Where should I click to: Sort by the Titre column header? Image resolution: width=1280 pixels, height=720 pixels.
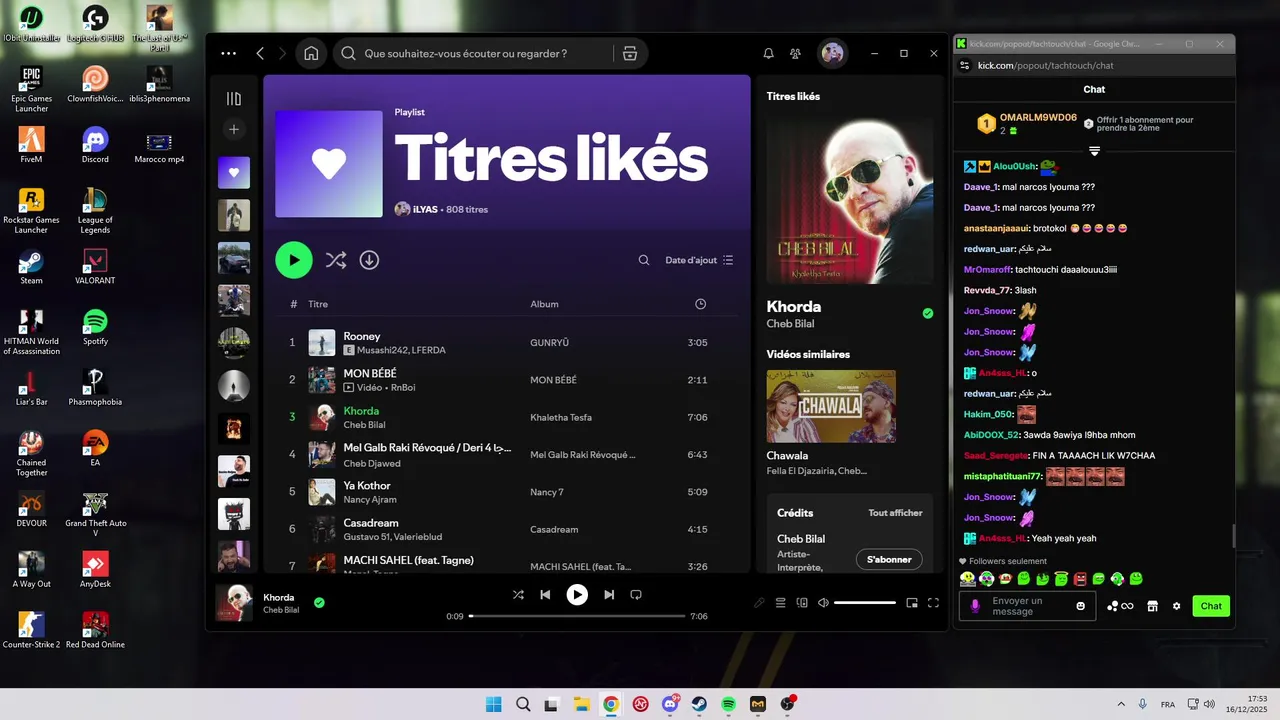pyautogui.click(x=318, y=304)
